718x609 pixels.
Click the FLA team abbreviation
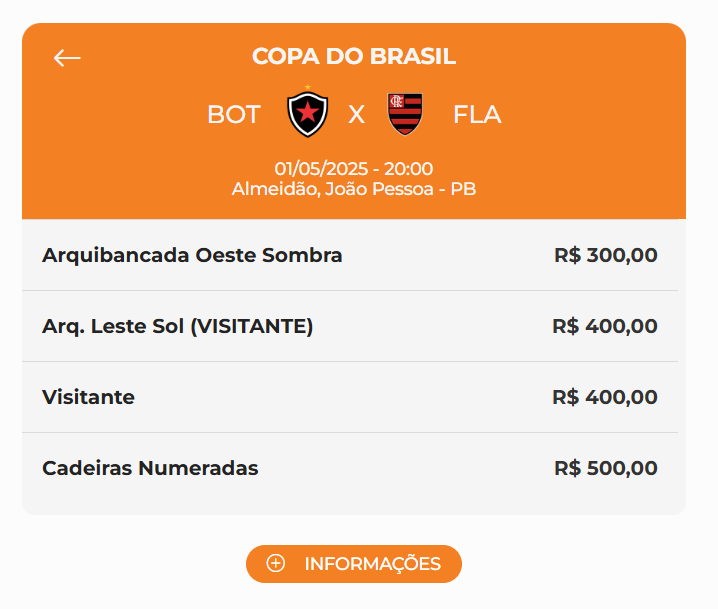coord(477,115)
